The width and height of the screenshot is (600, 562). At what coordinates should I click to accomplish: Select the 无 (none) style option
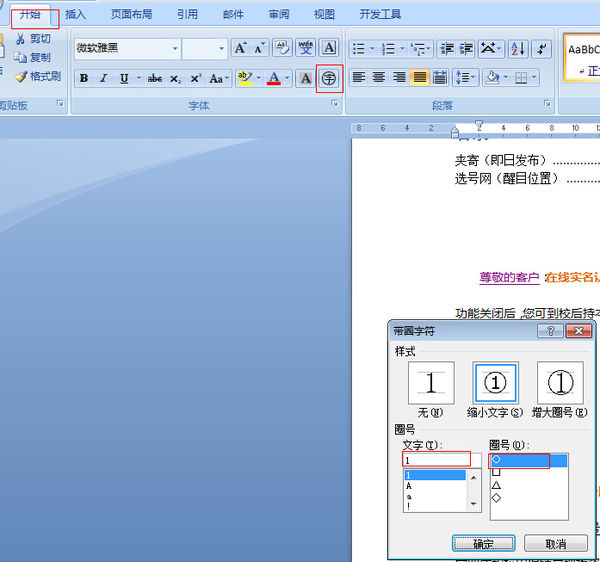tap(431, 384)
